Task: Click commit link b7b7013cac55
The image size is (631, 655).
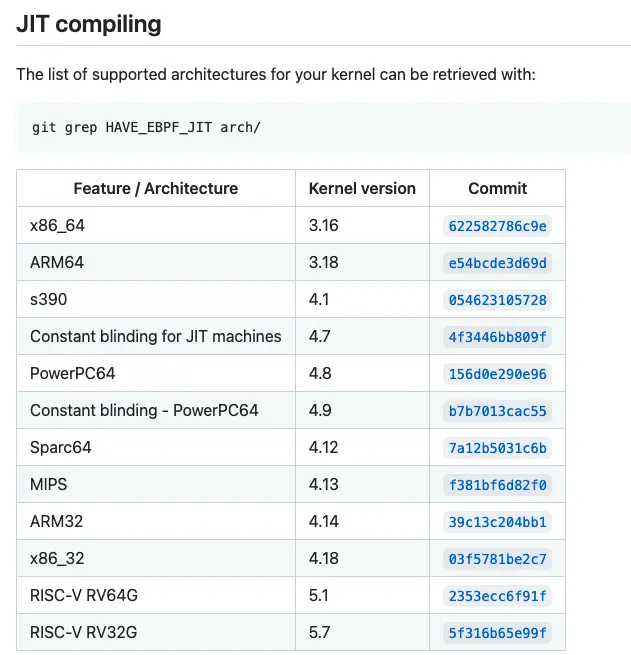Action: 497,411
